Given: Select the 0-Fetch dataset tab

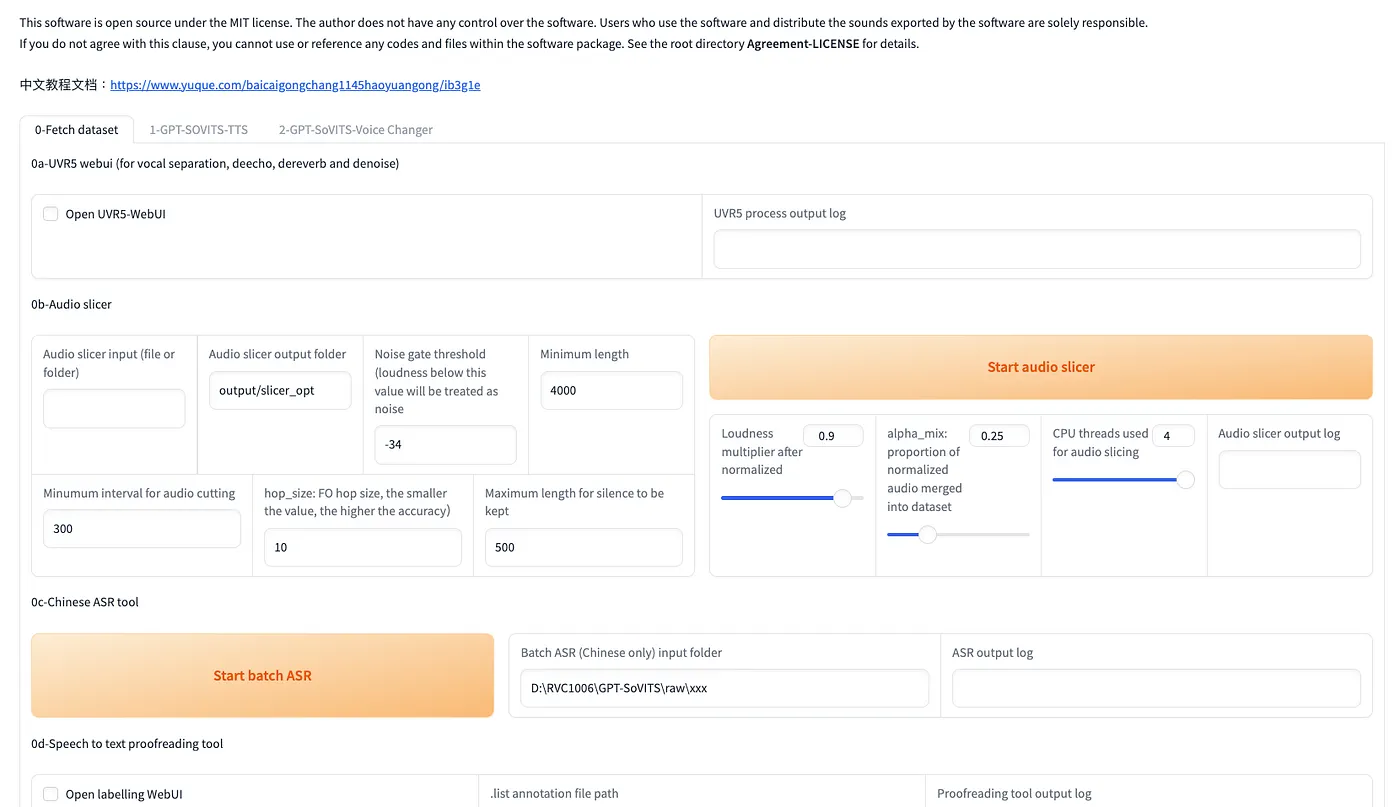Looking at the screenshot, I should pos(77,129).
